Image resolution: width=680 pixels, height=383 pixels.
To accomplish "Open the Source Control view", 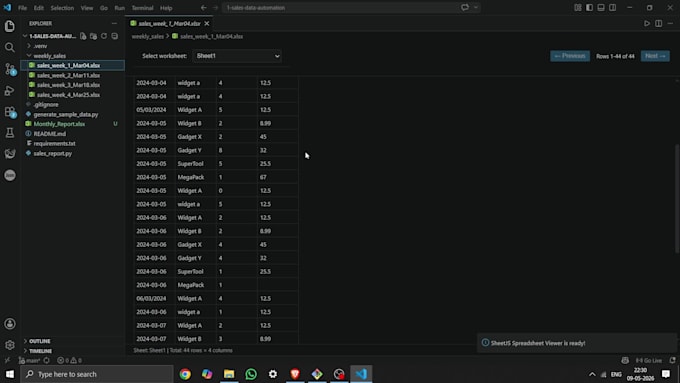I will 10,69.
